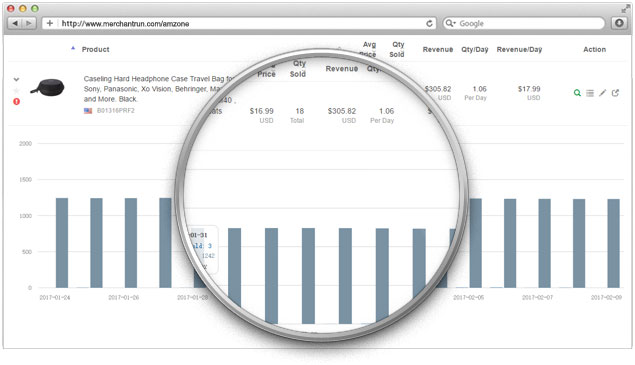635x365 pixels.
Task: Sort by the Revenue/Day column header
Action: pos(519,49)
